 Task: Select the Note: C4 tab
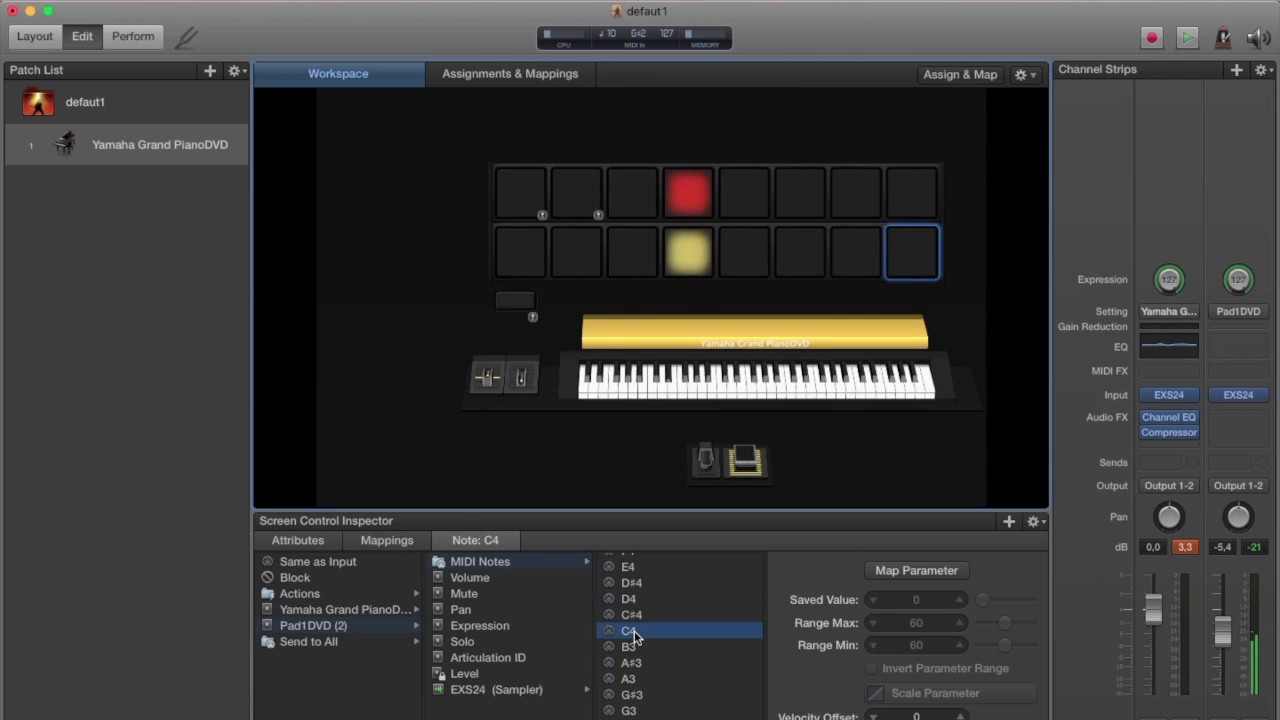[x=475, y=540]
